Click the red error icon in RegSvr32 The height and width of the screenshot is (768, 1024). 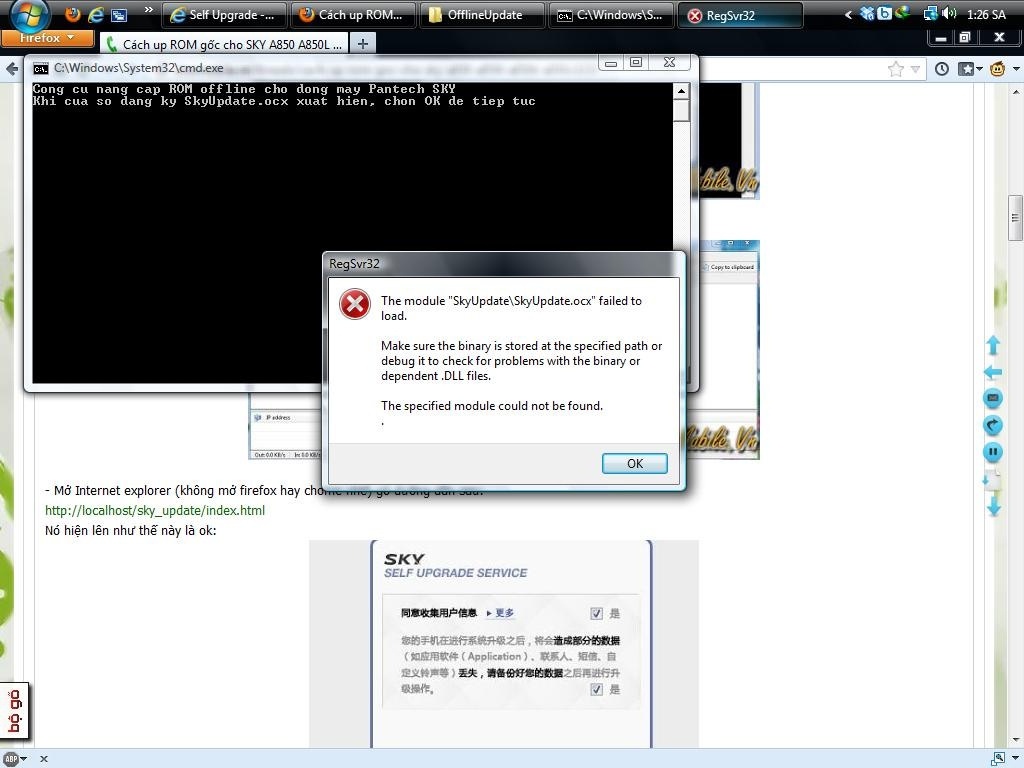tap(355, 304)
